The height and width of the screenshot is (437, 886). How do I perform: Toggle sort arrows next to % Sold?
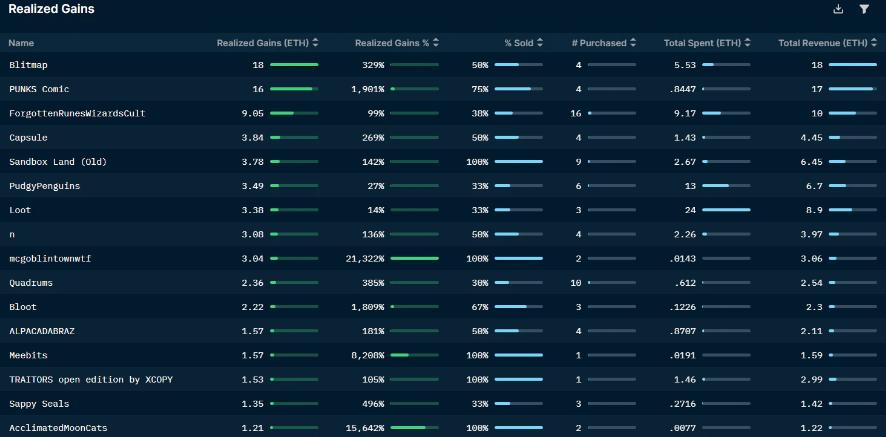tap(540, 43)
